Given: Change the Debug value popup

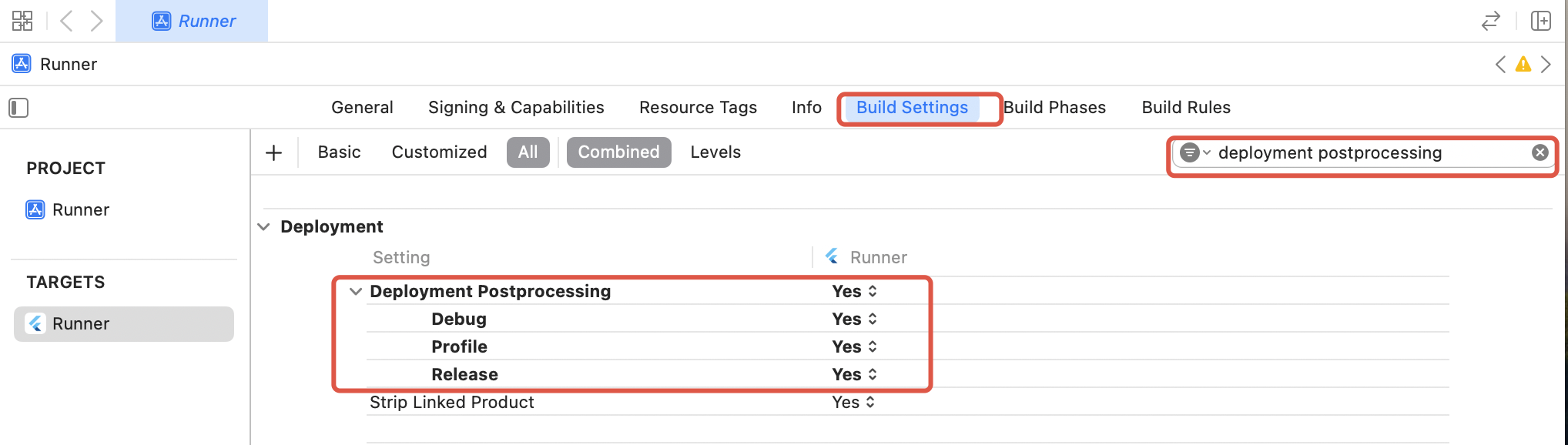Looking at the screenshot, I should point(854,320).
